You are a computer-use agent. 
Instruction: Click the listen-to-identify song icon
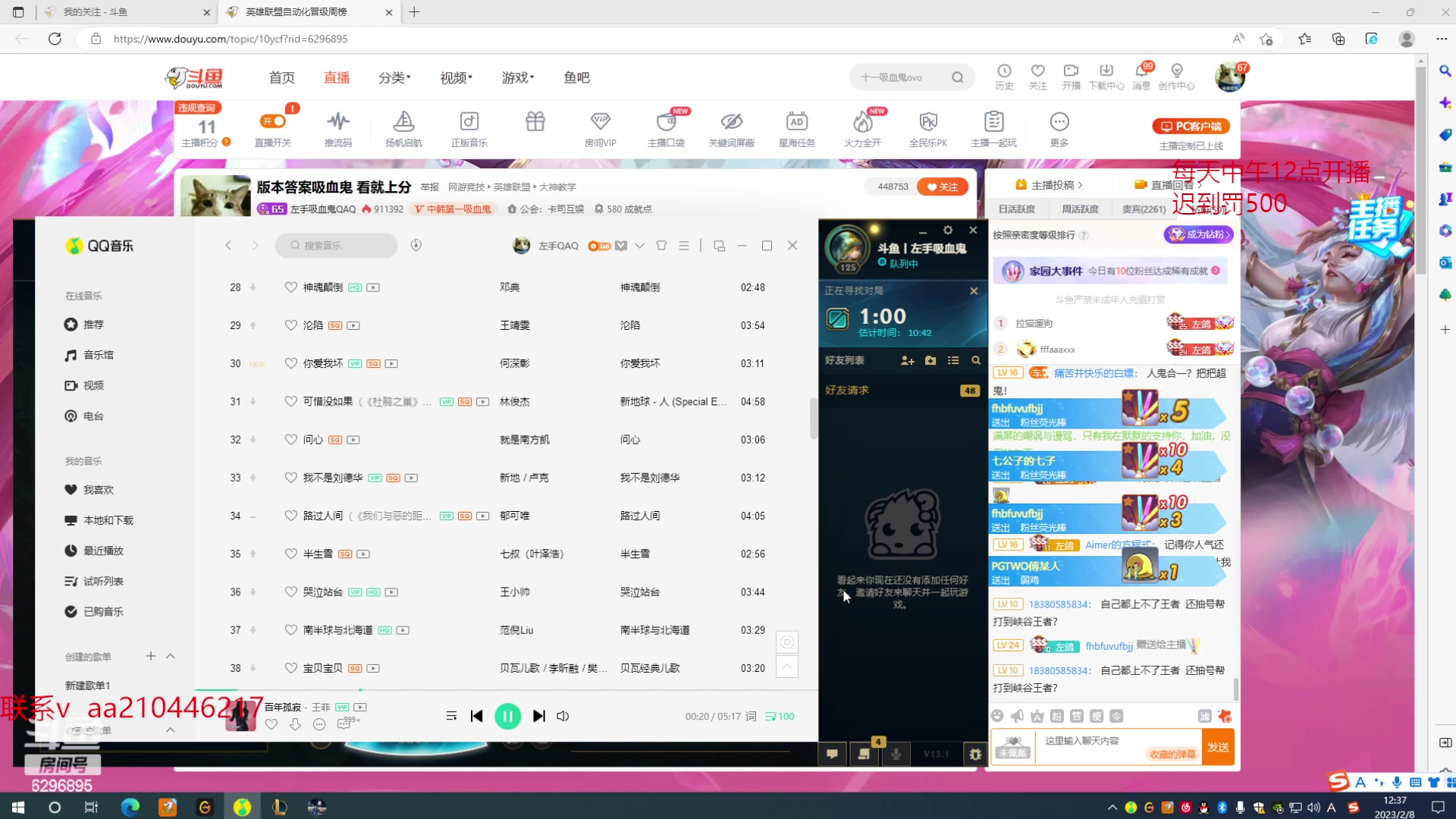[x=416, y=245]
